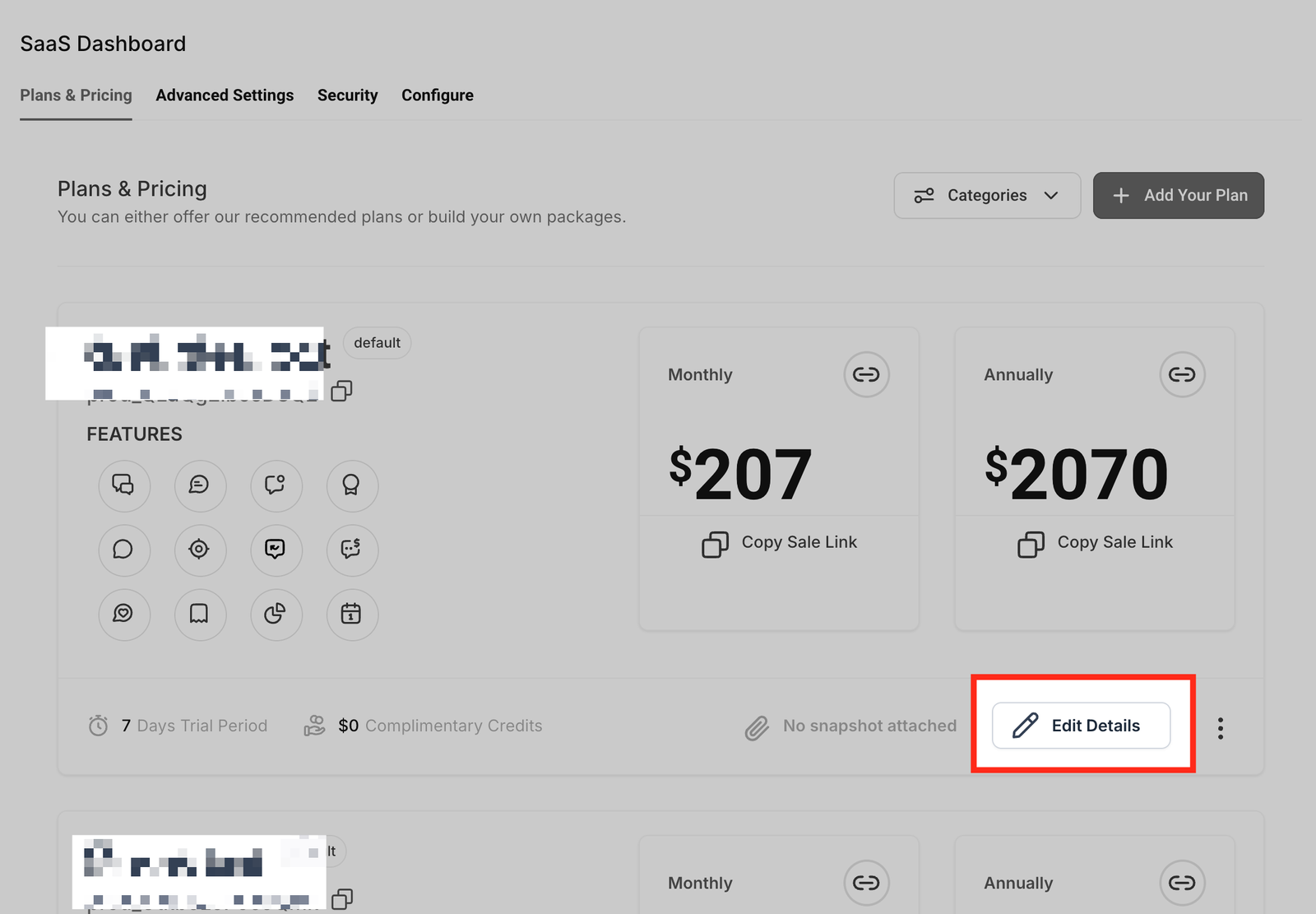Open the Security tab
1316x914 pixels.
347,95
